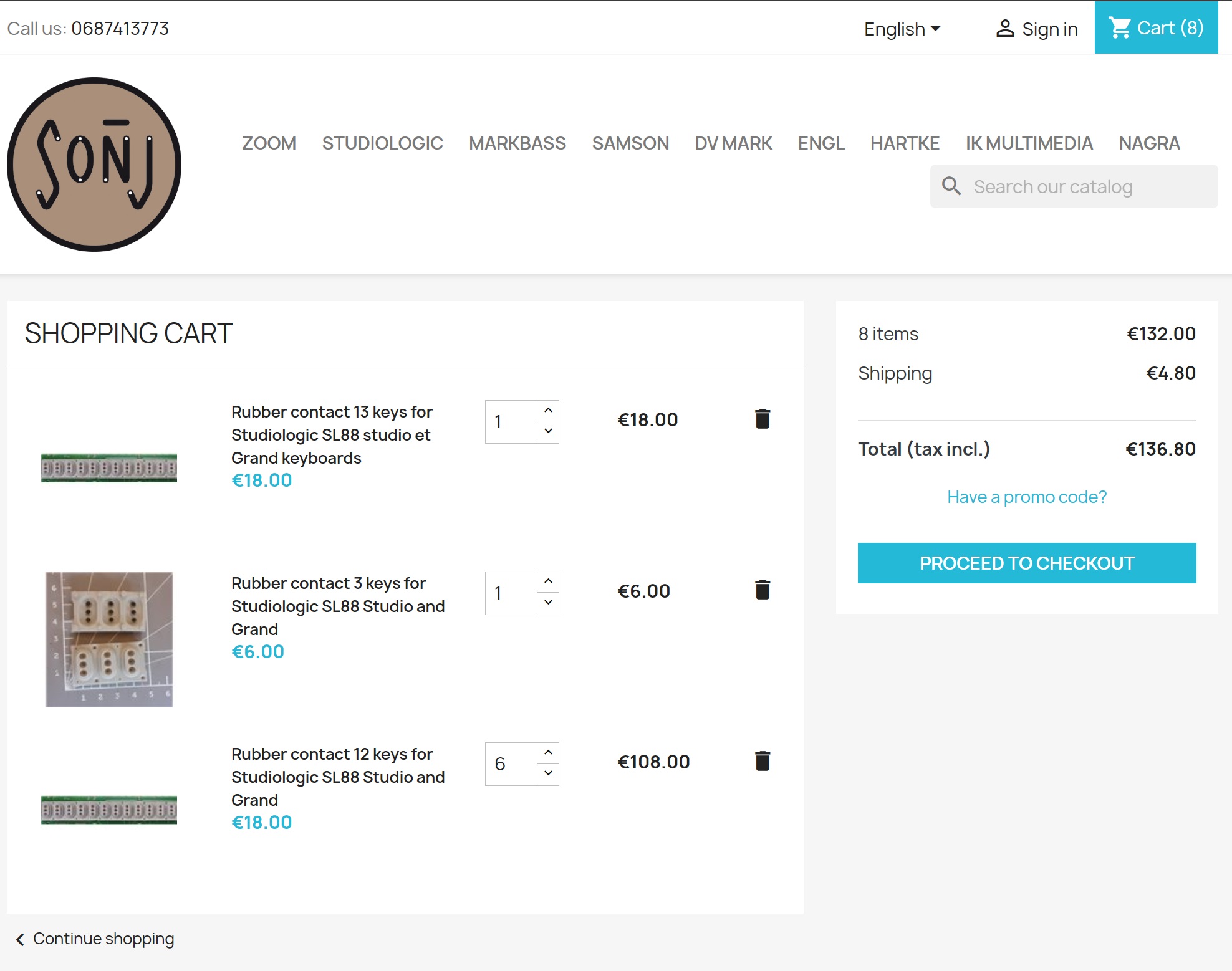Click the Sonj store logo

click(x=94, y=165)
